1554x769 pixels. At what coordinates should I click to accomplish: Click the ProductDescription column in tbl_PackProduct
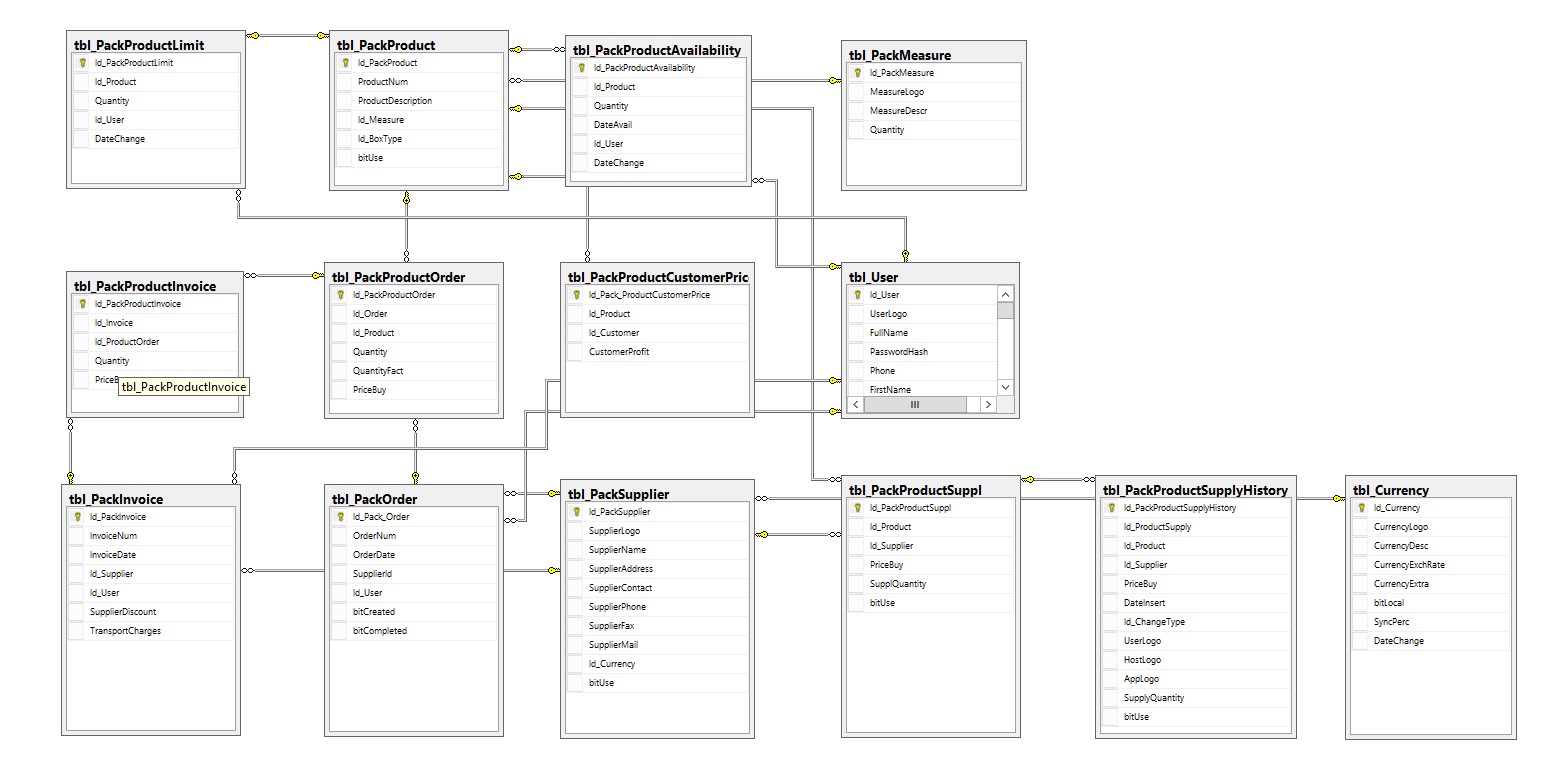418,101
